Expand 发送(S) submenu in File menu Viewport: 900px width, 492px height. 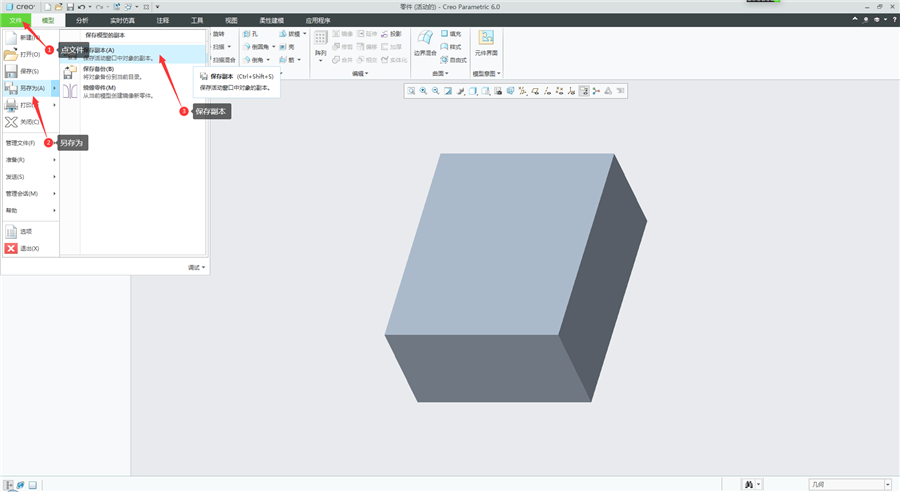click(30, 177)
